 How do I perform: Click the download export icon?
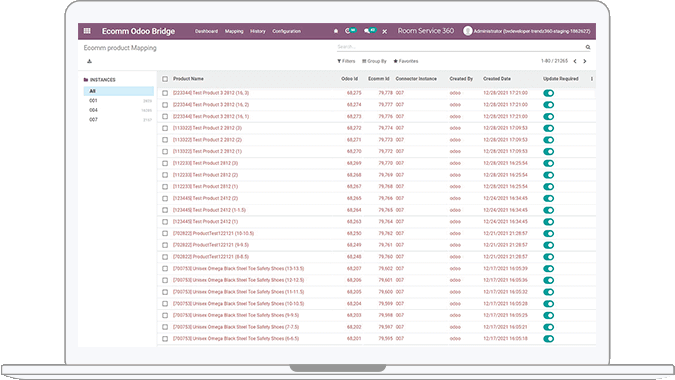90,61
